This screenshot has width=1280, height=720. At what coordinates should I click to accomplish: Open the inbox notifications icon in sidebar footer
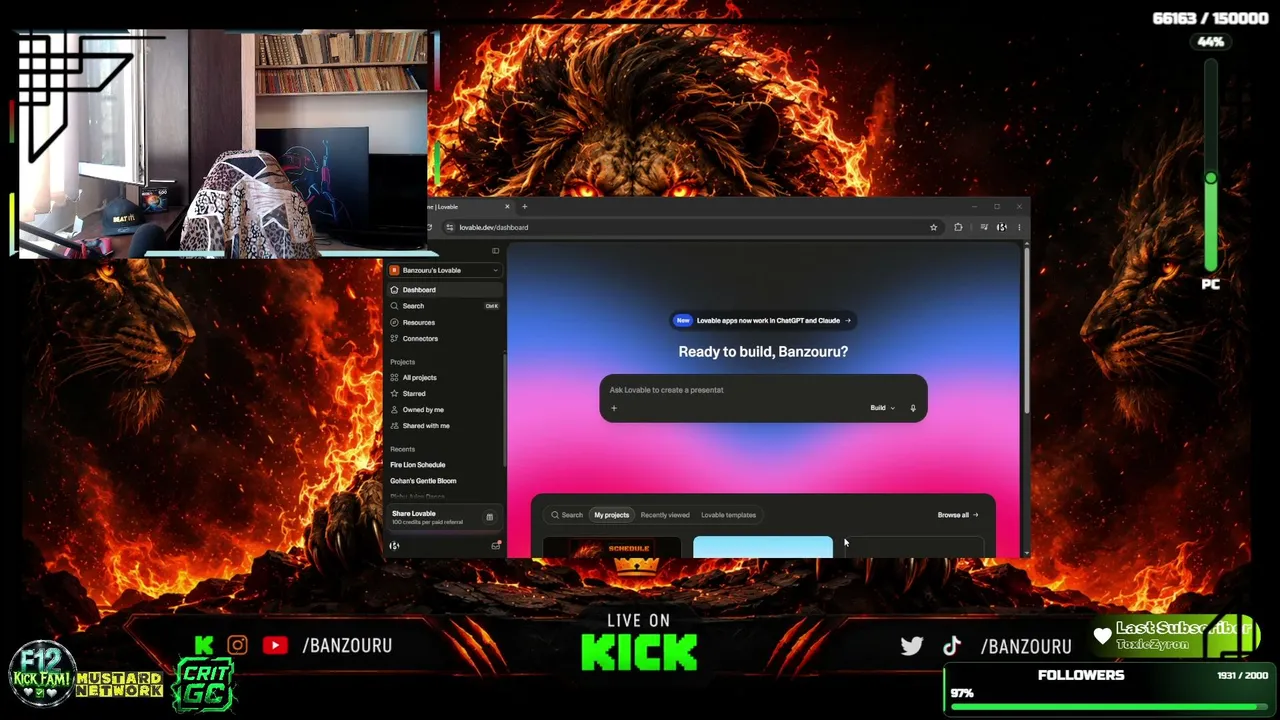pyautogui.click(x=496, y=546)
